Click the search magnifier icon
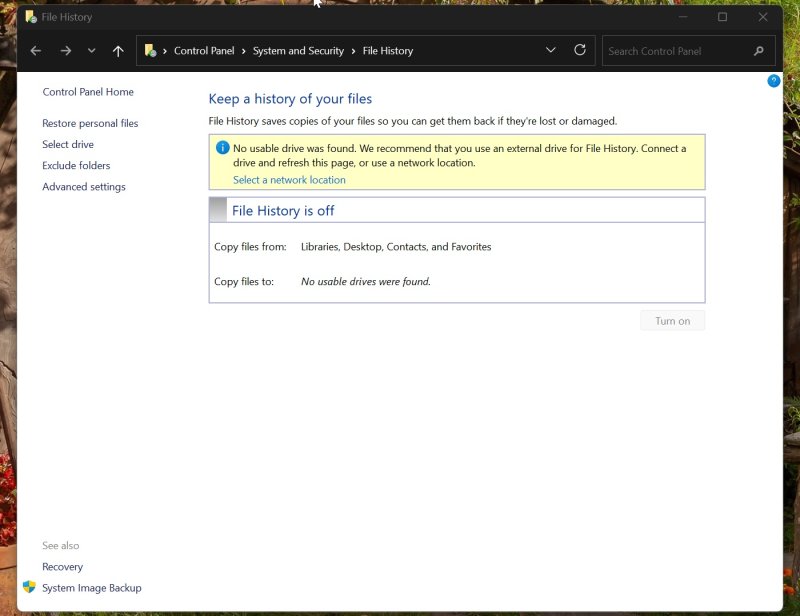This screenshot has width=800, height=616. [759, 51]
